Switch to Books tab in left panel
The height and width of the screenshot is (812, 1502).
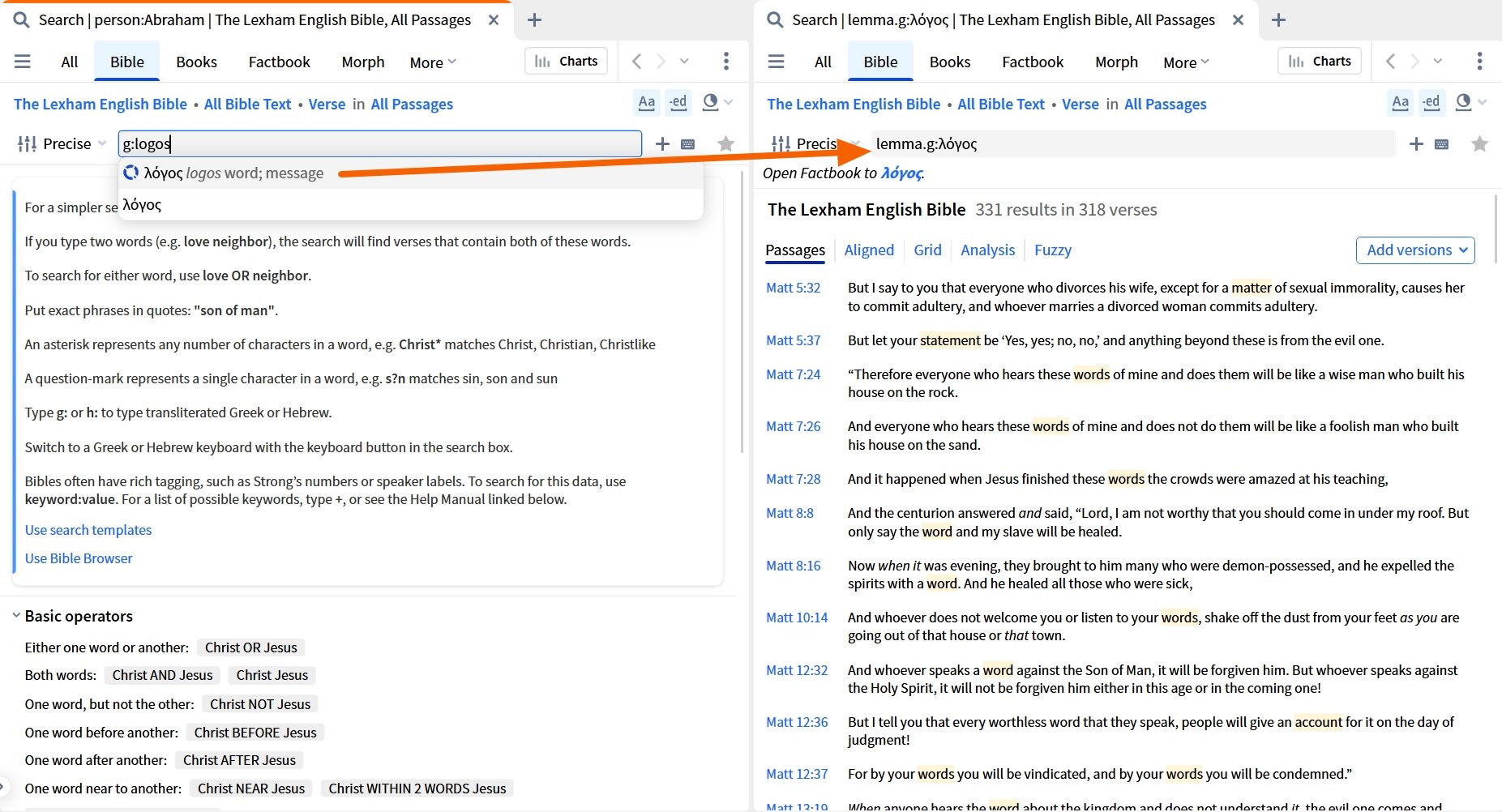tap(196, 62)
